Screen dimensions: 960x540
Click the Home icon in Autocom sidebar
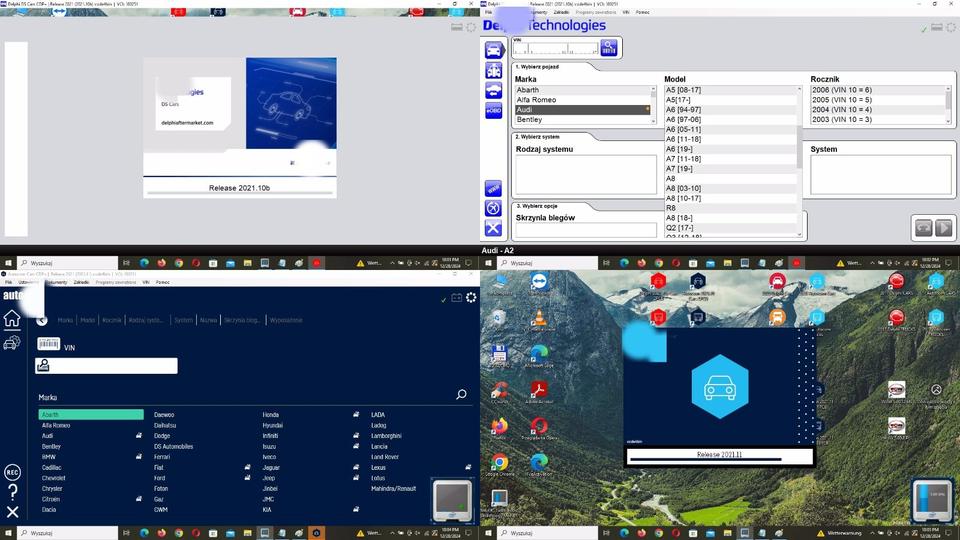click(x=12, y=319)
